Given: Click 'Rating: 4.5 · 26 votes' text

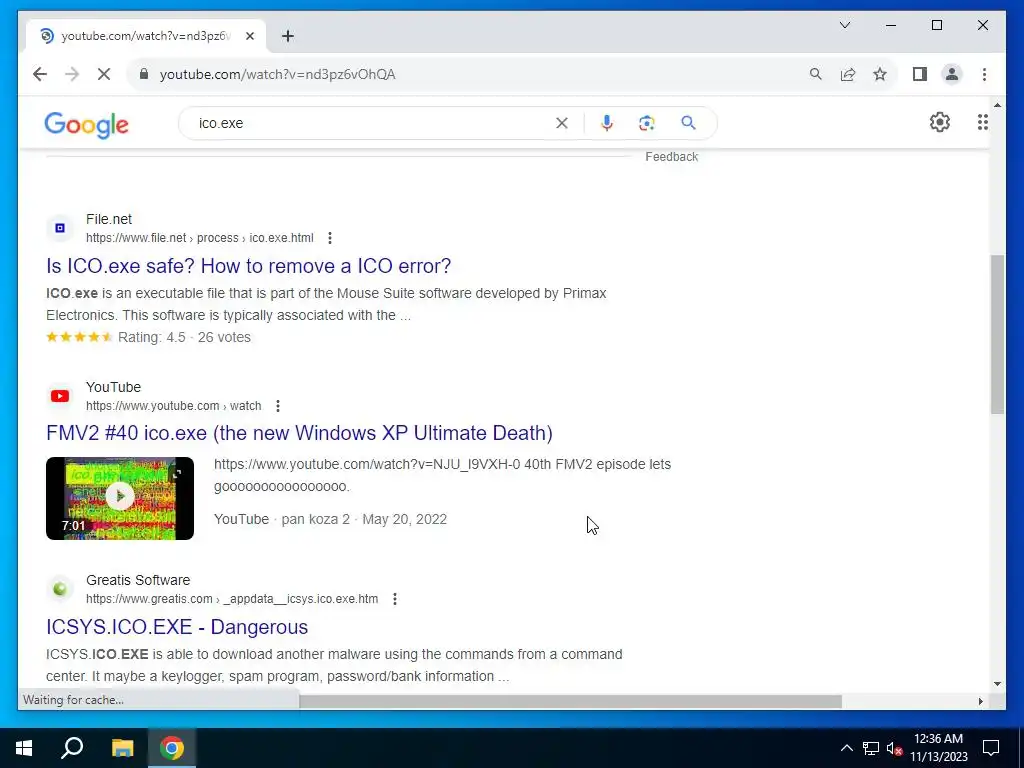Looking at the screenshot, I should coord(184,338).
